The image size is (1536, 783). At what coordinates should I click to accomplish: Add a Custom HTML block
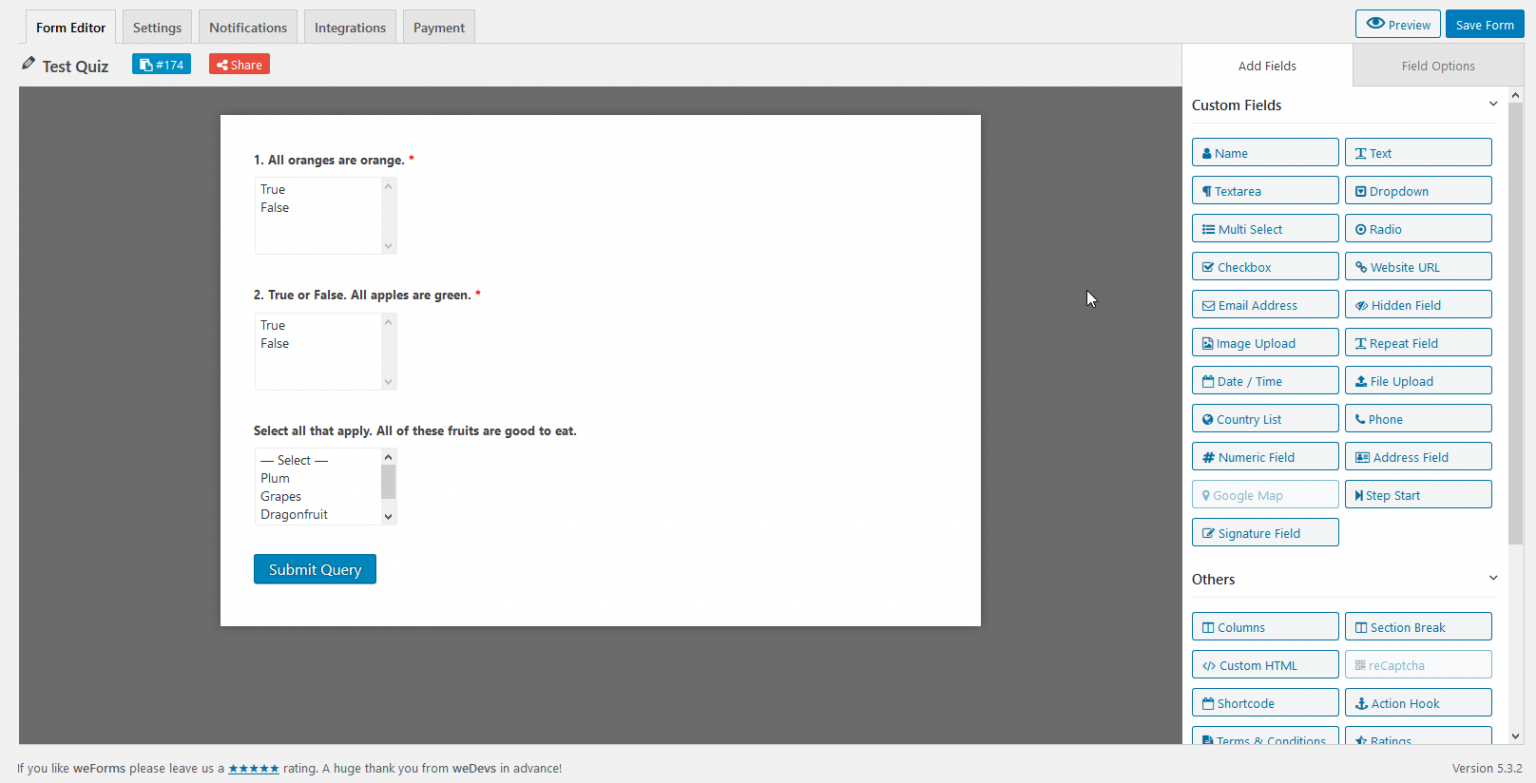point(1265,664)
